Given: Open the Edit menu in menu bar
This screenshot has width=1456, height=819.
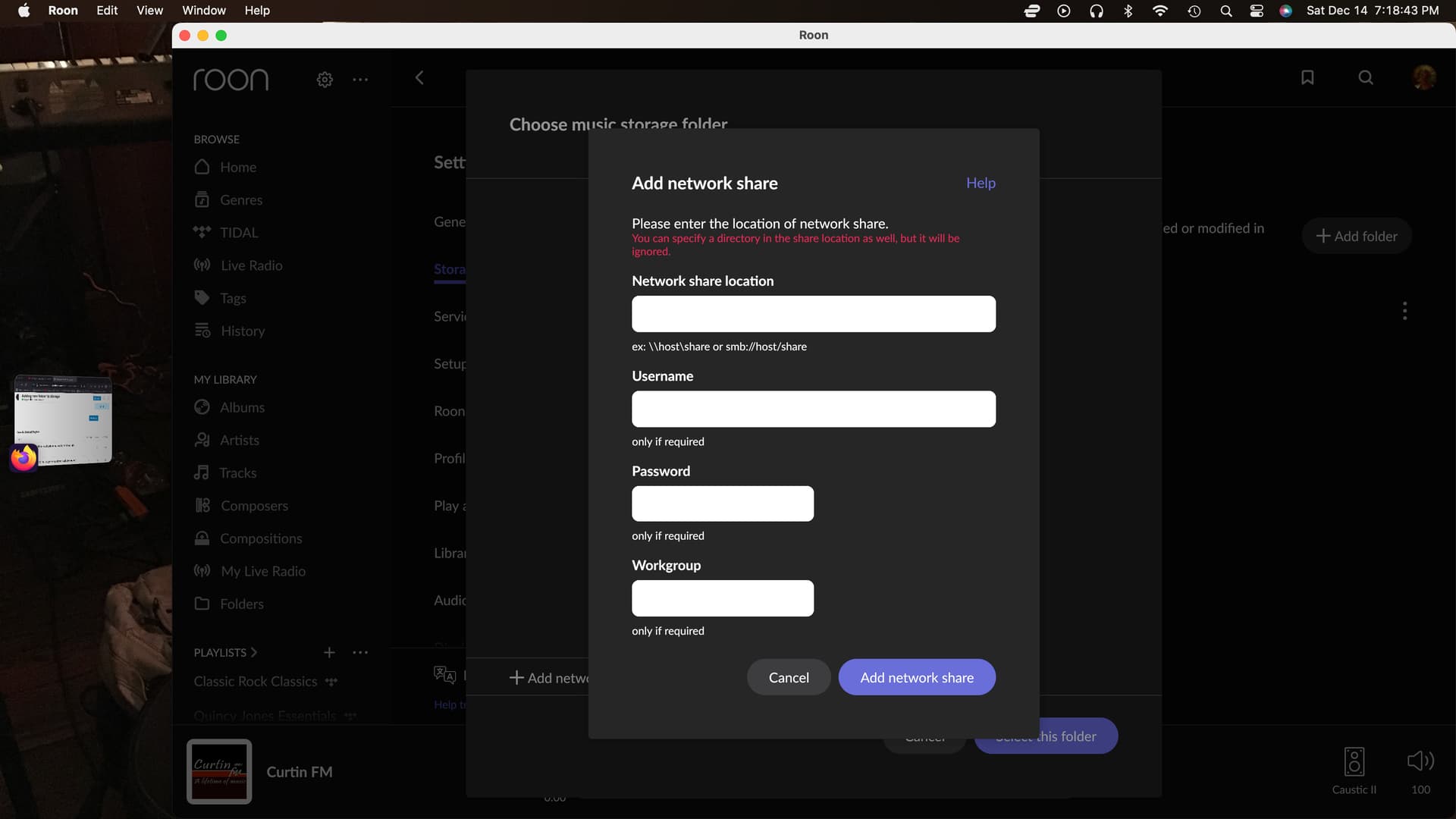Looking at the screenshot, I should tap(107, 11).
